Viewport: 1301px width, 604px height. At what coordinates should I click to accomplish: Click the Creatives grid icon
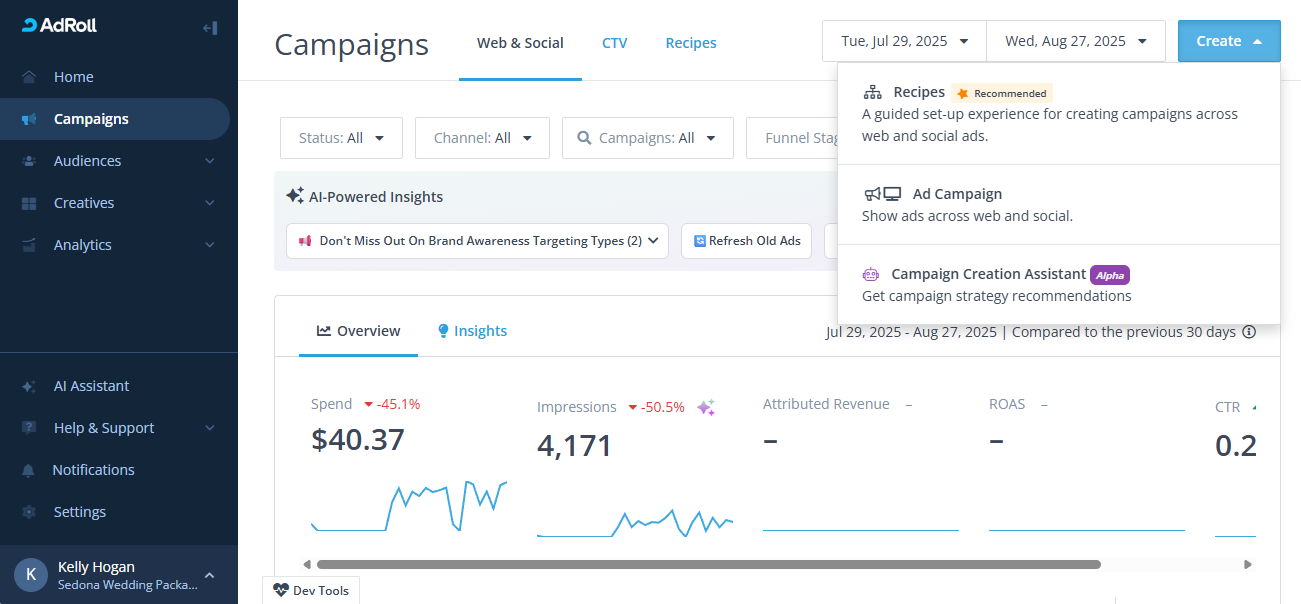(x=29, y=203)
